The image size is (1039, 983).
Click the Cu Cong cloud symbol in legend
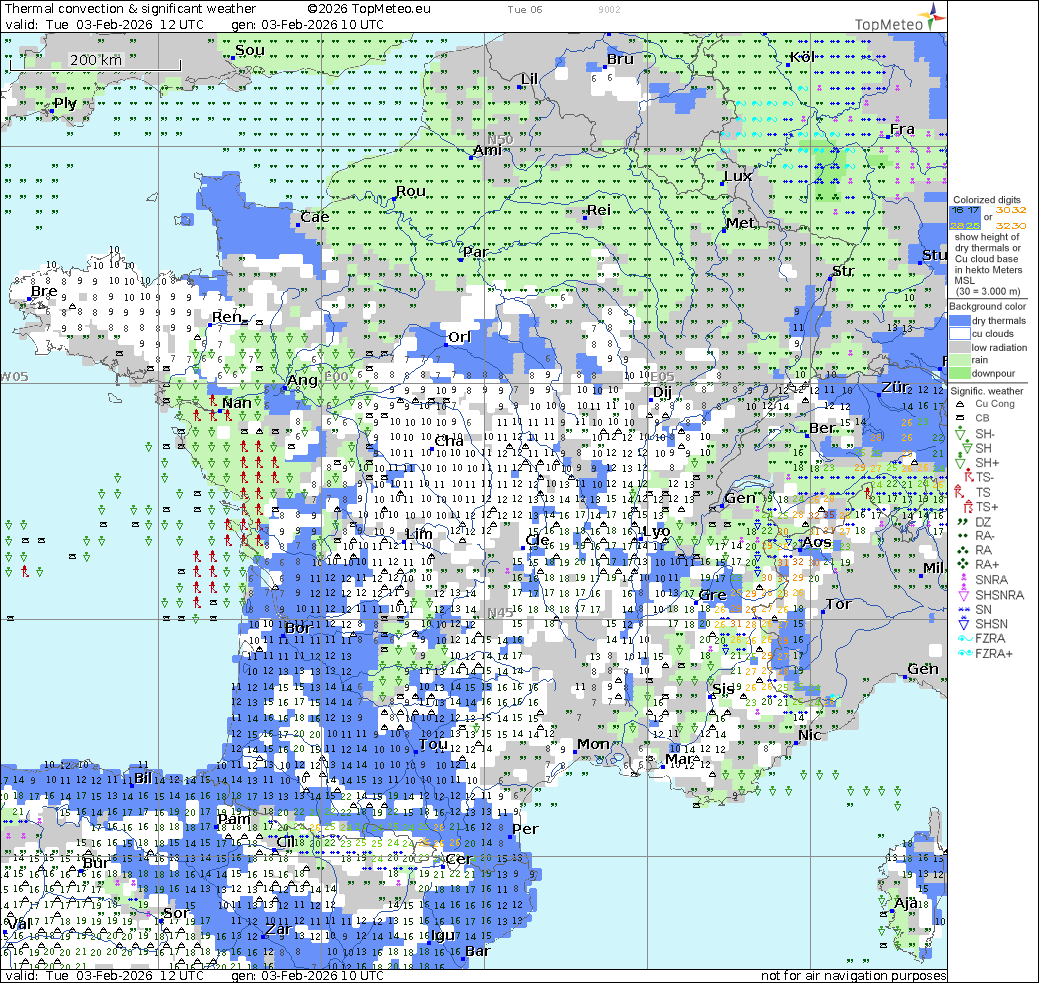(x=958, y=404)
